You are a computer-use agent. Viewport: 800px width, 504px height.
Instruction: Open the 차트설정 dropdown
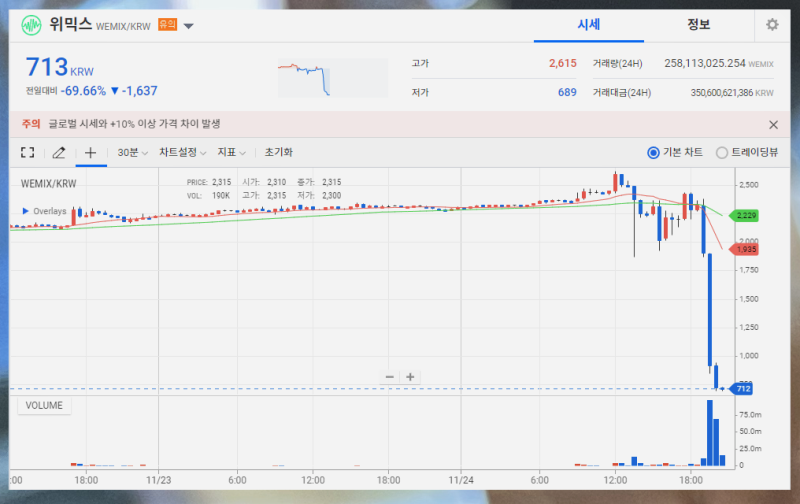pyautogui.click(x=182, y=153)
